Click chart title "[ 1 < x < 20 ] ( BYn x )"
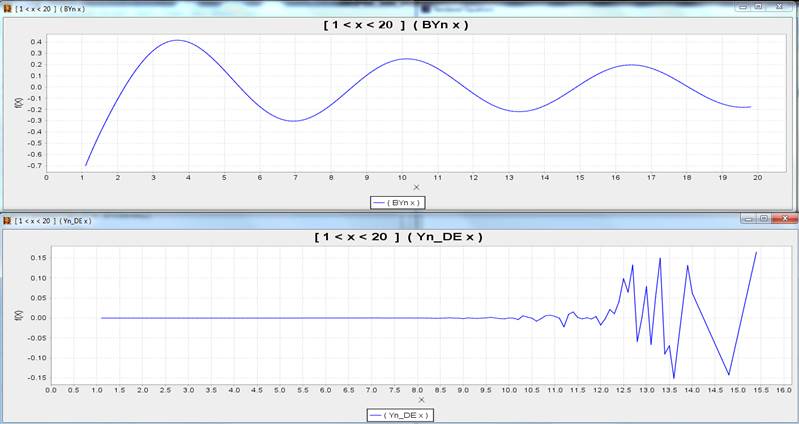The height and width of the screenshot is (424, 799). (x=395, y=24)
